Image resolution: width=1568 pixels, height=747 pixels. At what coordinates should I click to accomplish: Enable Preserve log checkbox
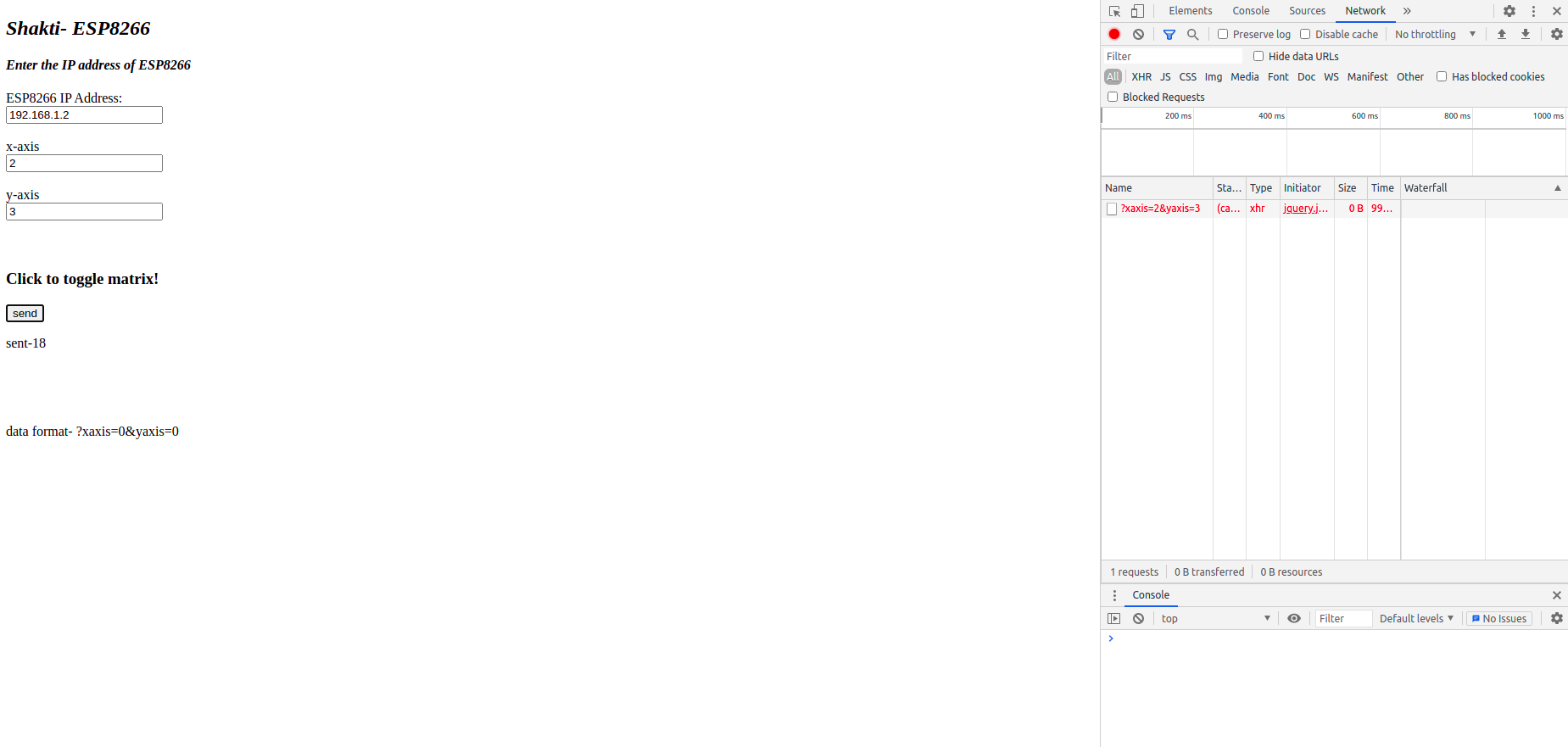click(x=1223, y=34)
